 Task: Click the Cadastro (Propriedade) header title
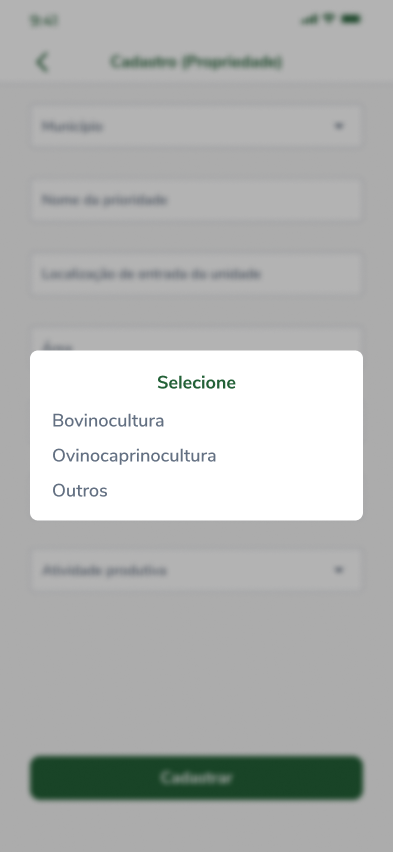[x=196, y=62]
